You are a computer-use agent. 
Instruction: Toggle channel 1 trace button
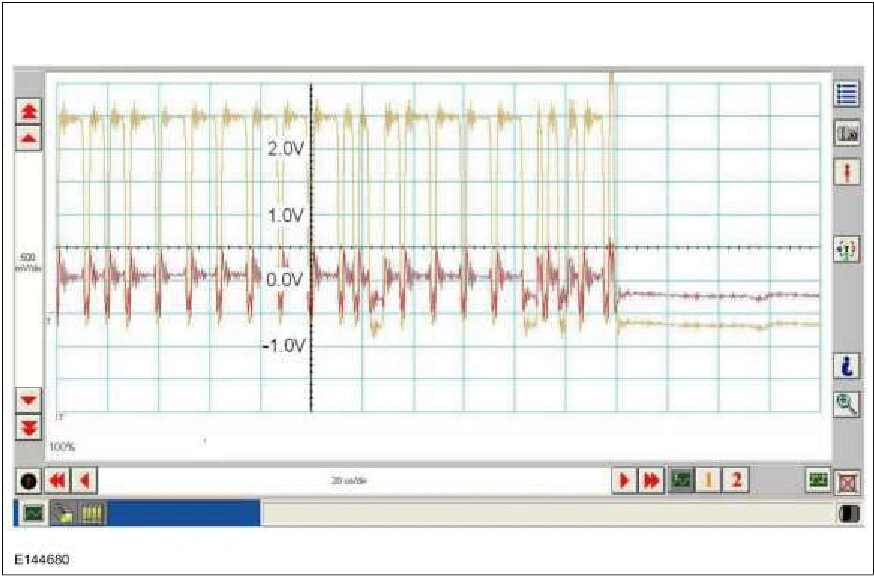click(708, 480)
